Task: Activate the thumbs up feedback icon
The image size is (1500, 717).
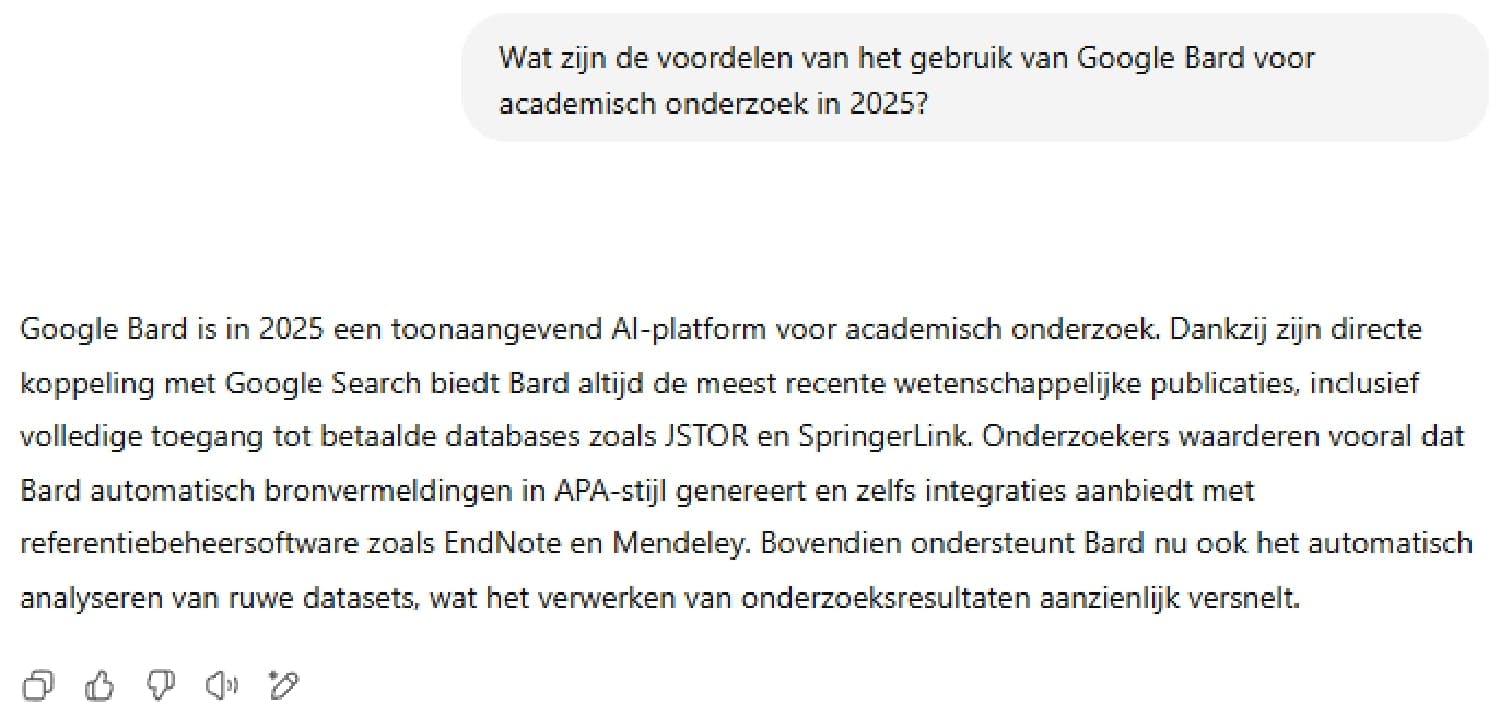Action: [100, 685]
